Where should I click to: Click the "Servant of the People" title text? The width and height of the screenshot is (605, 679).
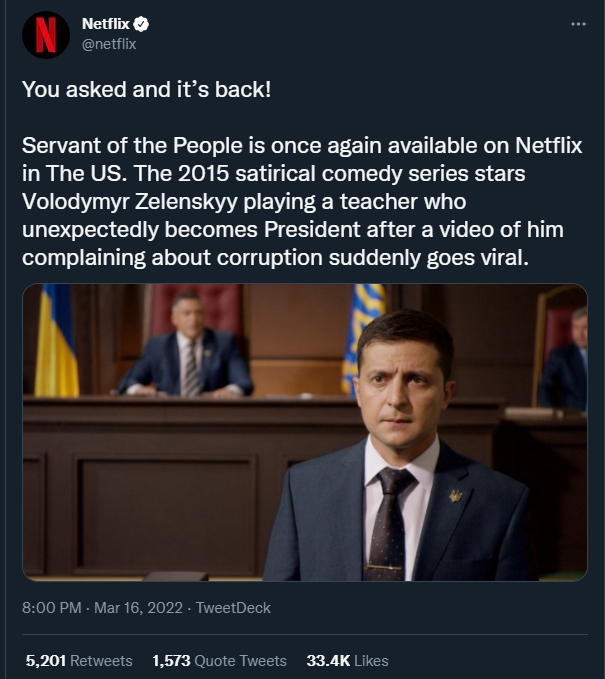136,145
